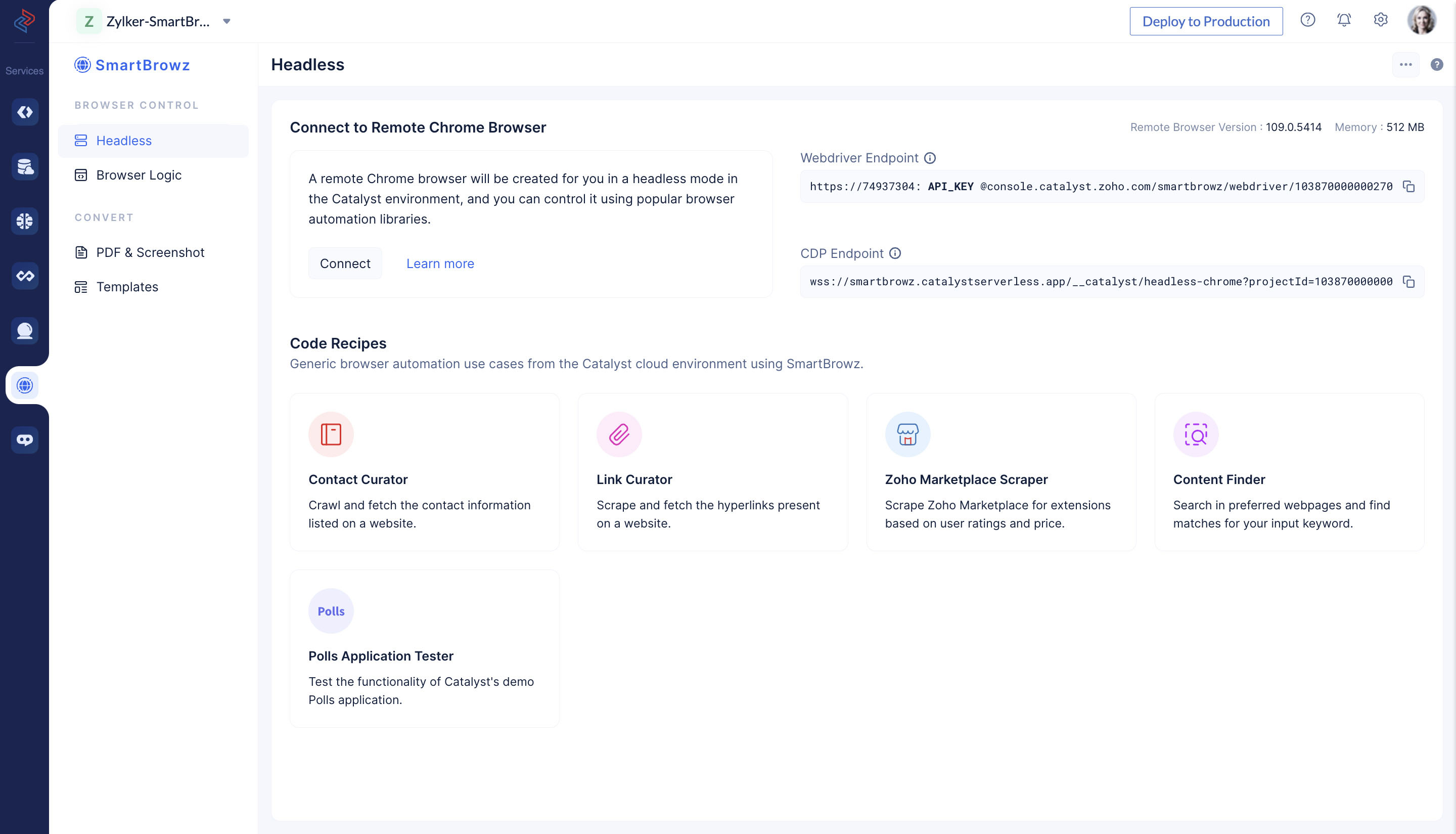Click the SmartBrowz project name dropdown

tap(228, 21)
